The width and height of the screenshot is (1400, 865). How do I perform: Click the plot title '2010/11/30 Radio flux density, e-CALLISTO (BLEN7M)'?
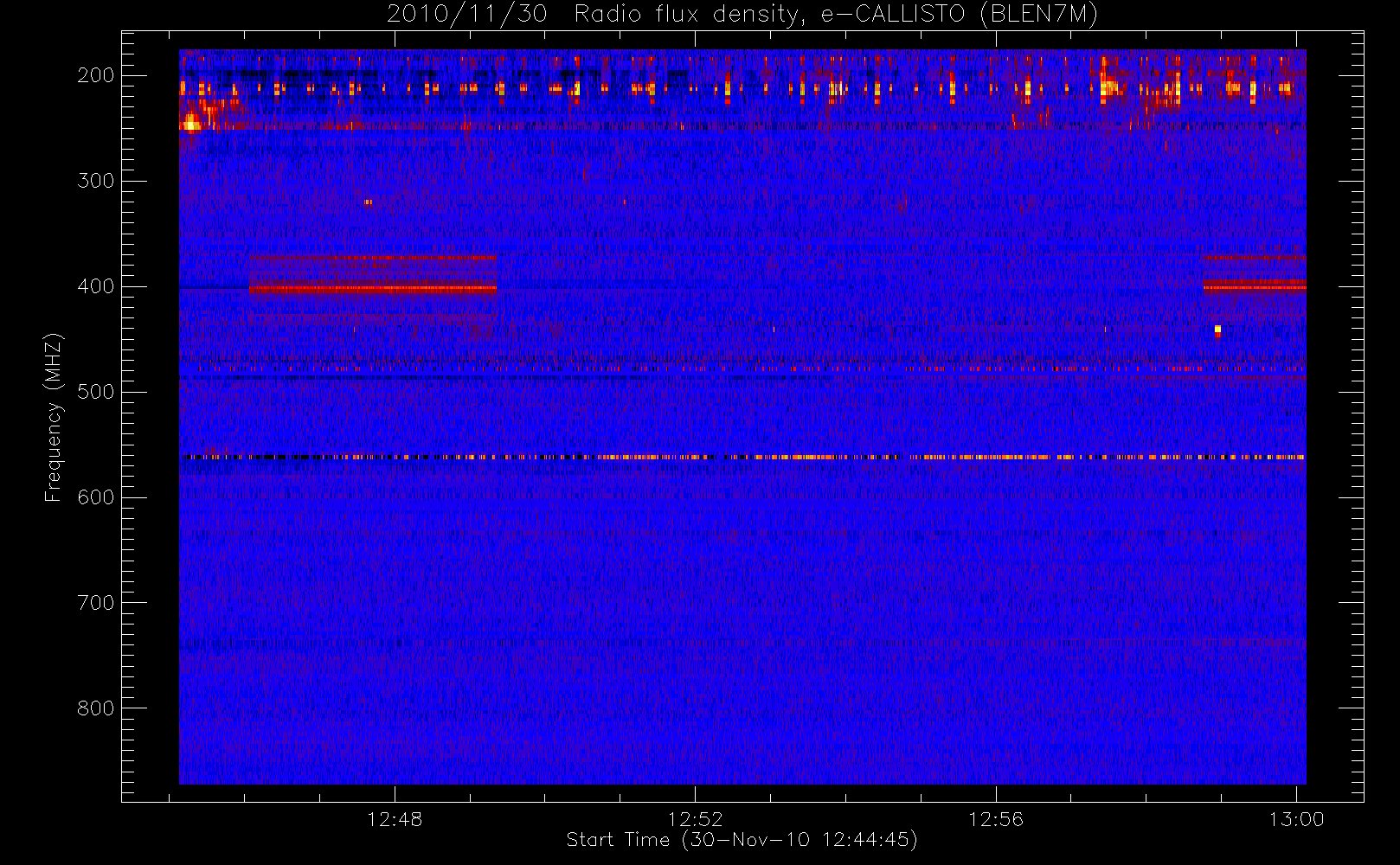pos(742,15)
